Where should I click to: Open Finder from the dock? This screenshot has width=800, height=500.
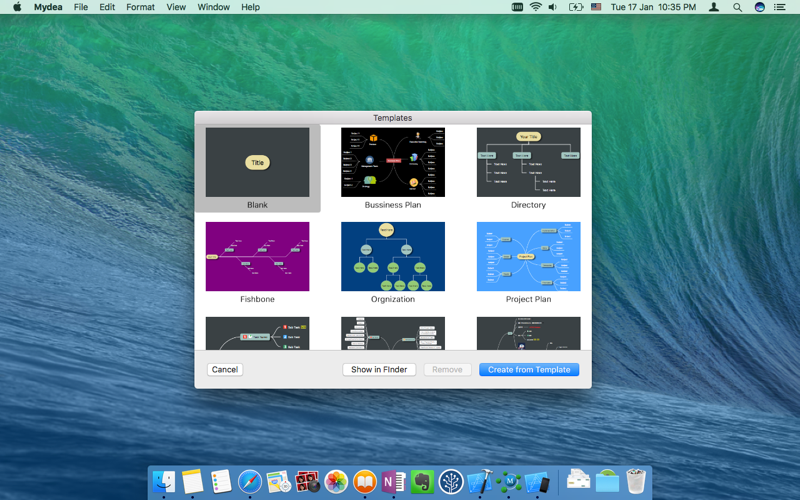[163, 482]
